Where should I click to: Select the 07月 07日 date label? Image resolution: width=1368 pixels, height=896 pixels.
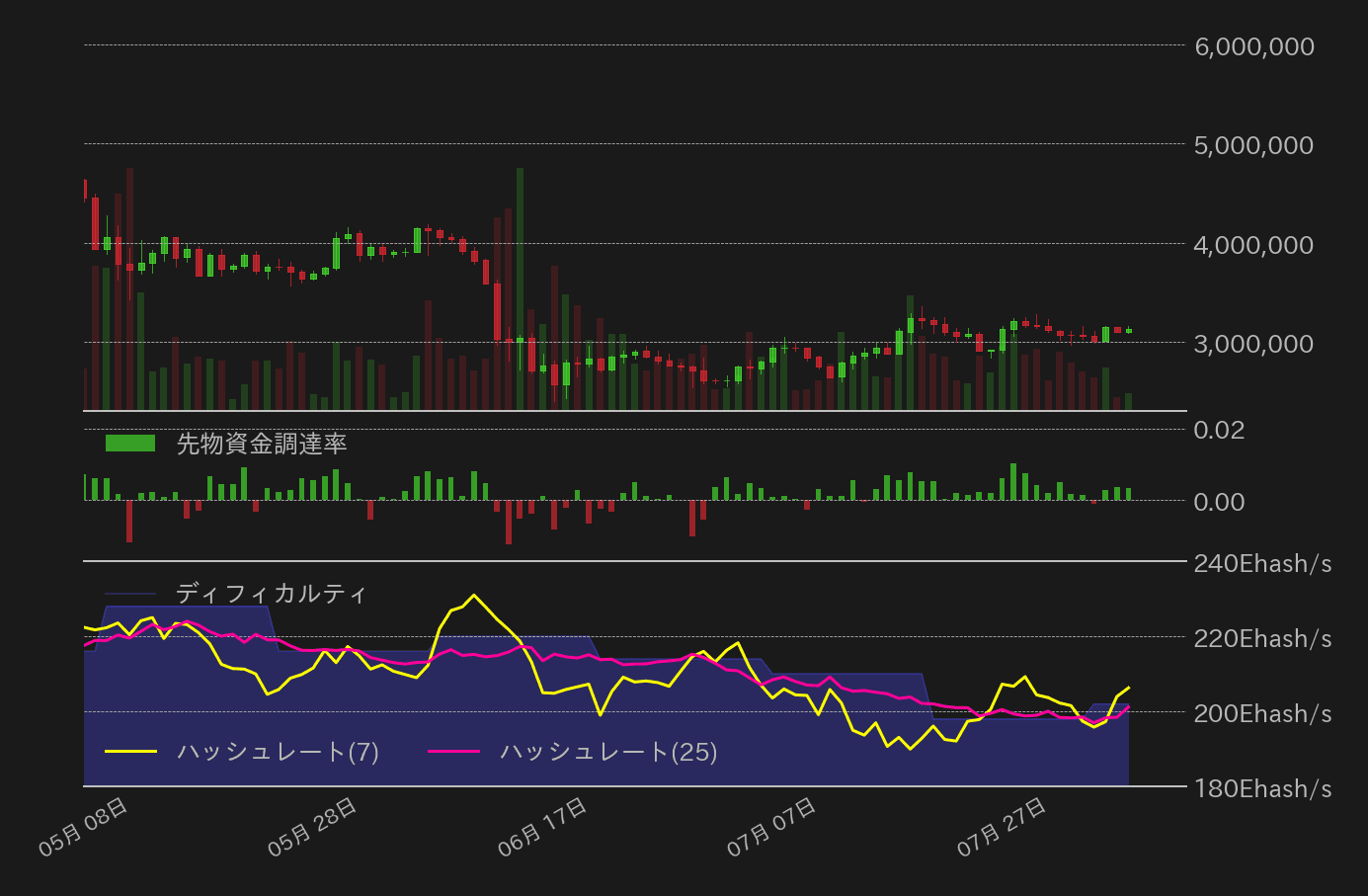772,827
